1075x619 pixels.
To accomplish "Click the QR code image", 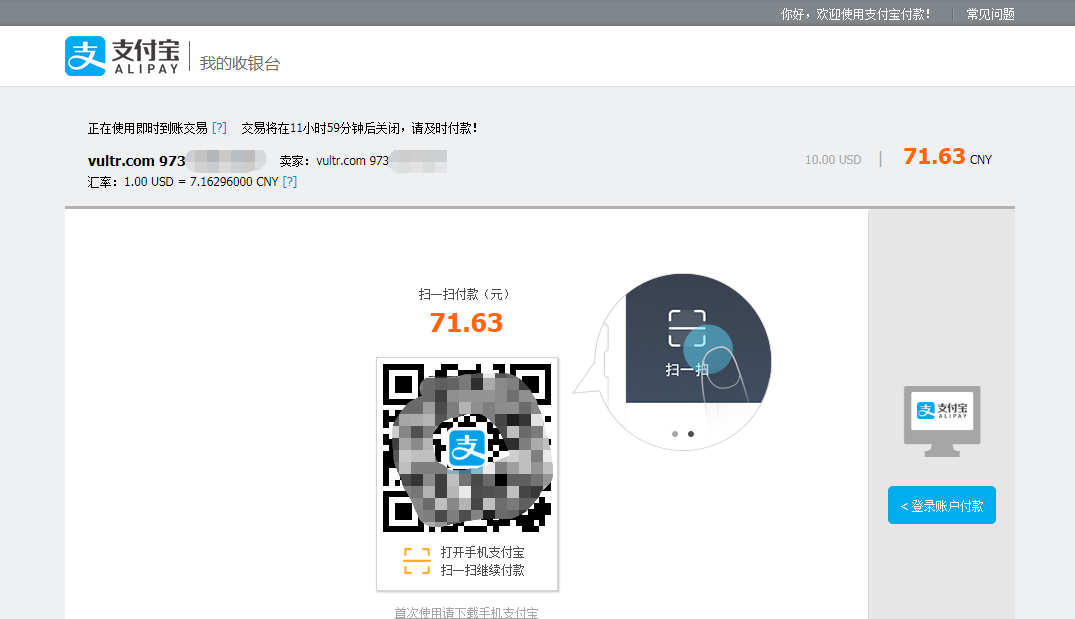I will coord(467,448).
